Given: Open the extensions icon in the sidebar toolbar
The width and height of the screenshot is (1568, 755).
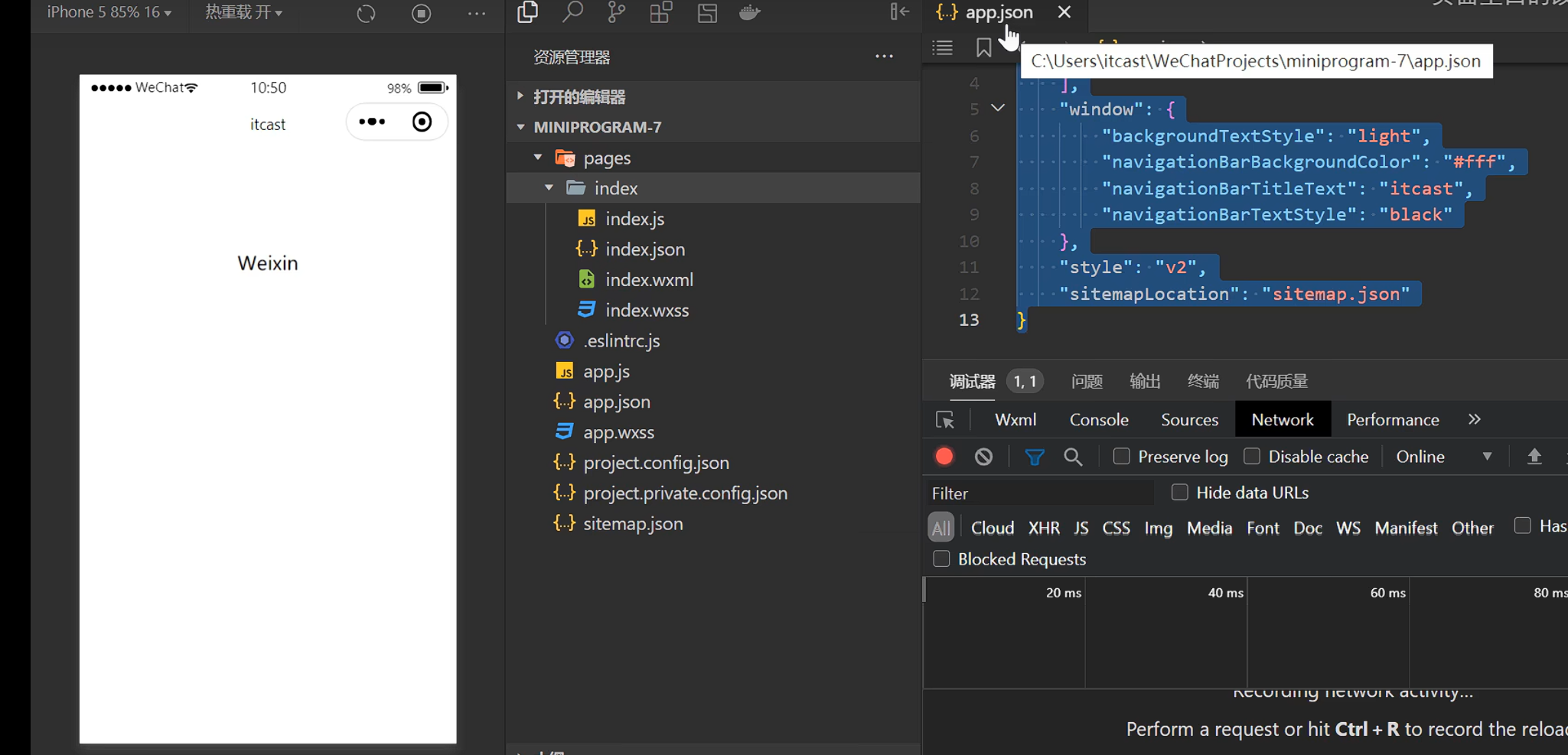Looking at the screenshot, I should [660, 12].
